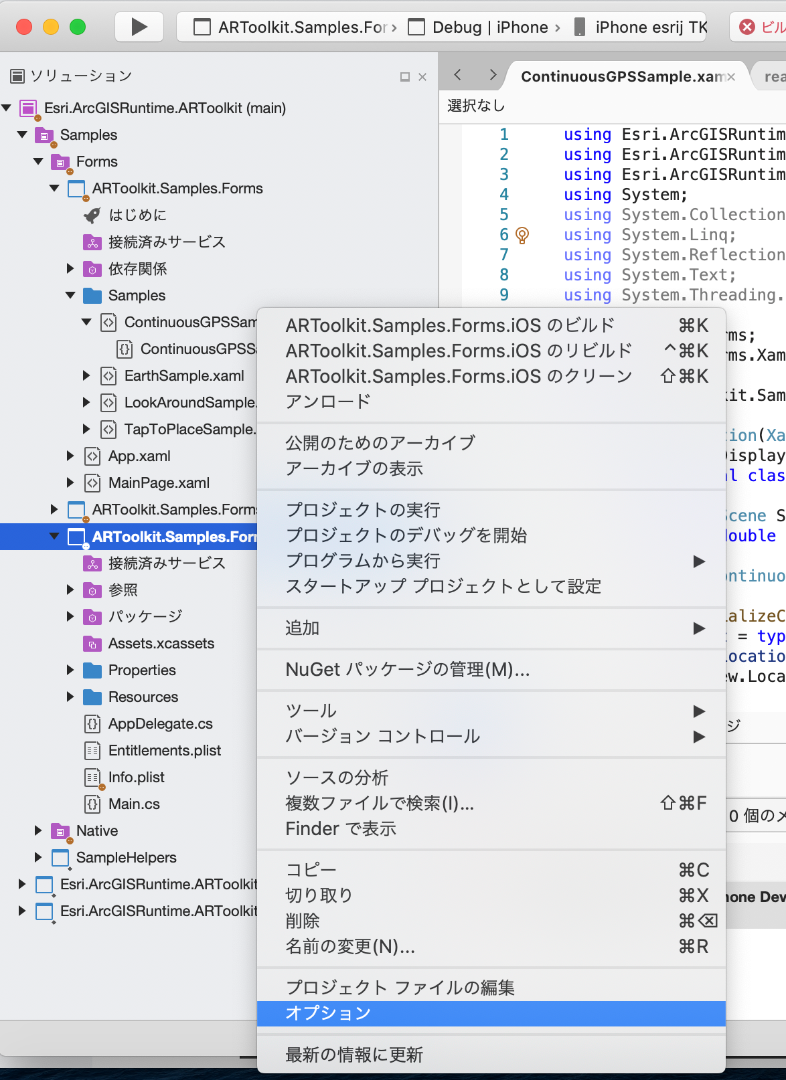Click the back navigation arrow above editor
This screenshot has width=786, height=1080.
pos(458,74)
